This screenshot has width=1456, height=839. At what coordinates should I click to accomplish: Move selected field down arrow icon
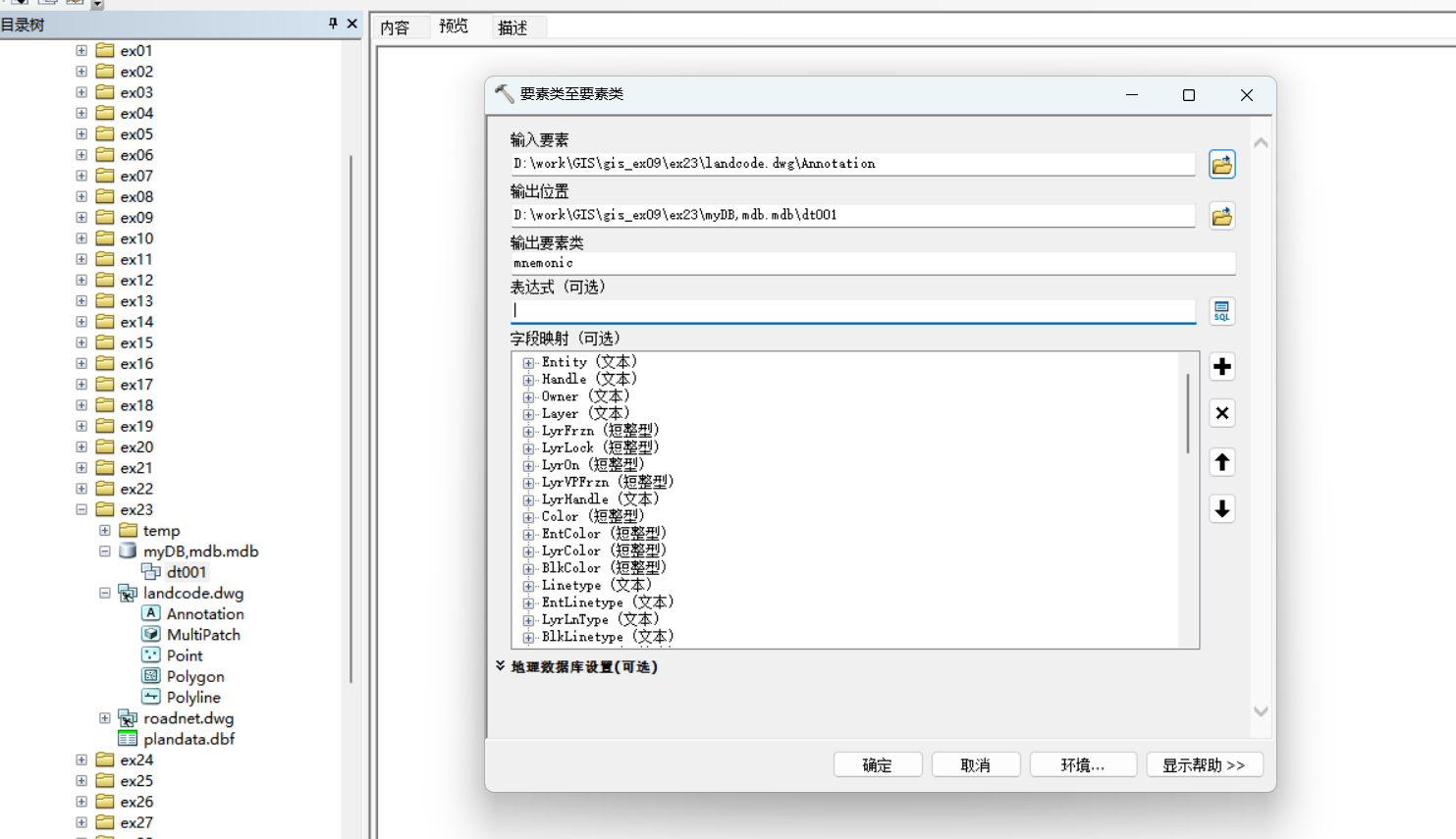[x=1221, y=508]
